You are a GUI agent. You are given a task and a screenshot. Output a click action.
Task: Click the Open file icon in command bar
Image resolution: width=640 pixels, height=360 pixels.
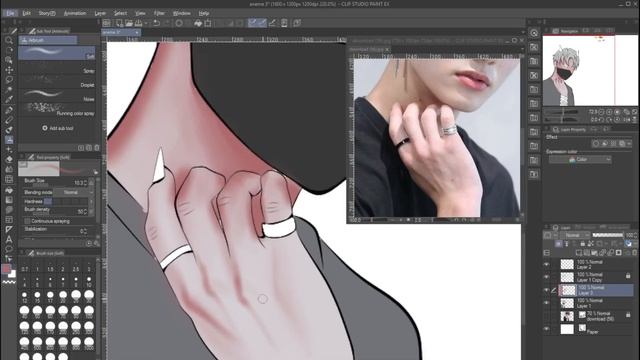129,23
